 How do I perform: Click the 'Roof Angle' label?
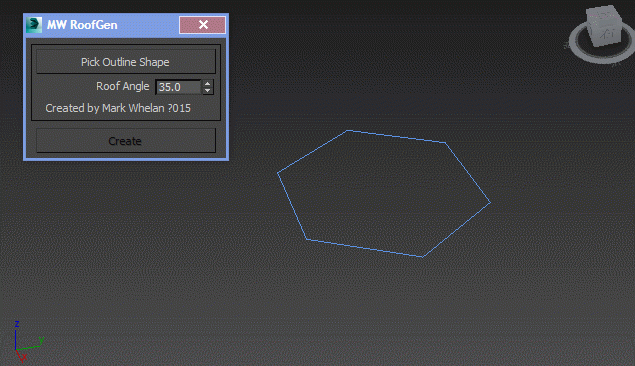122,86
